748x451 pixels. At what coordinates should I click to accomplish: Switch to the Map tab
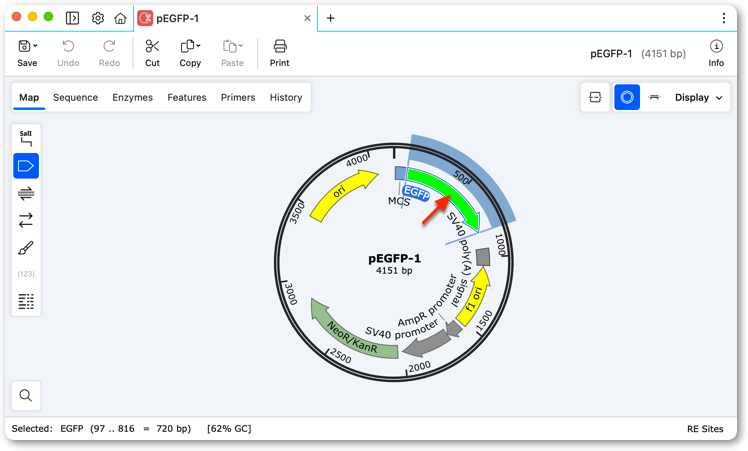point(29,97)
